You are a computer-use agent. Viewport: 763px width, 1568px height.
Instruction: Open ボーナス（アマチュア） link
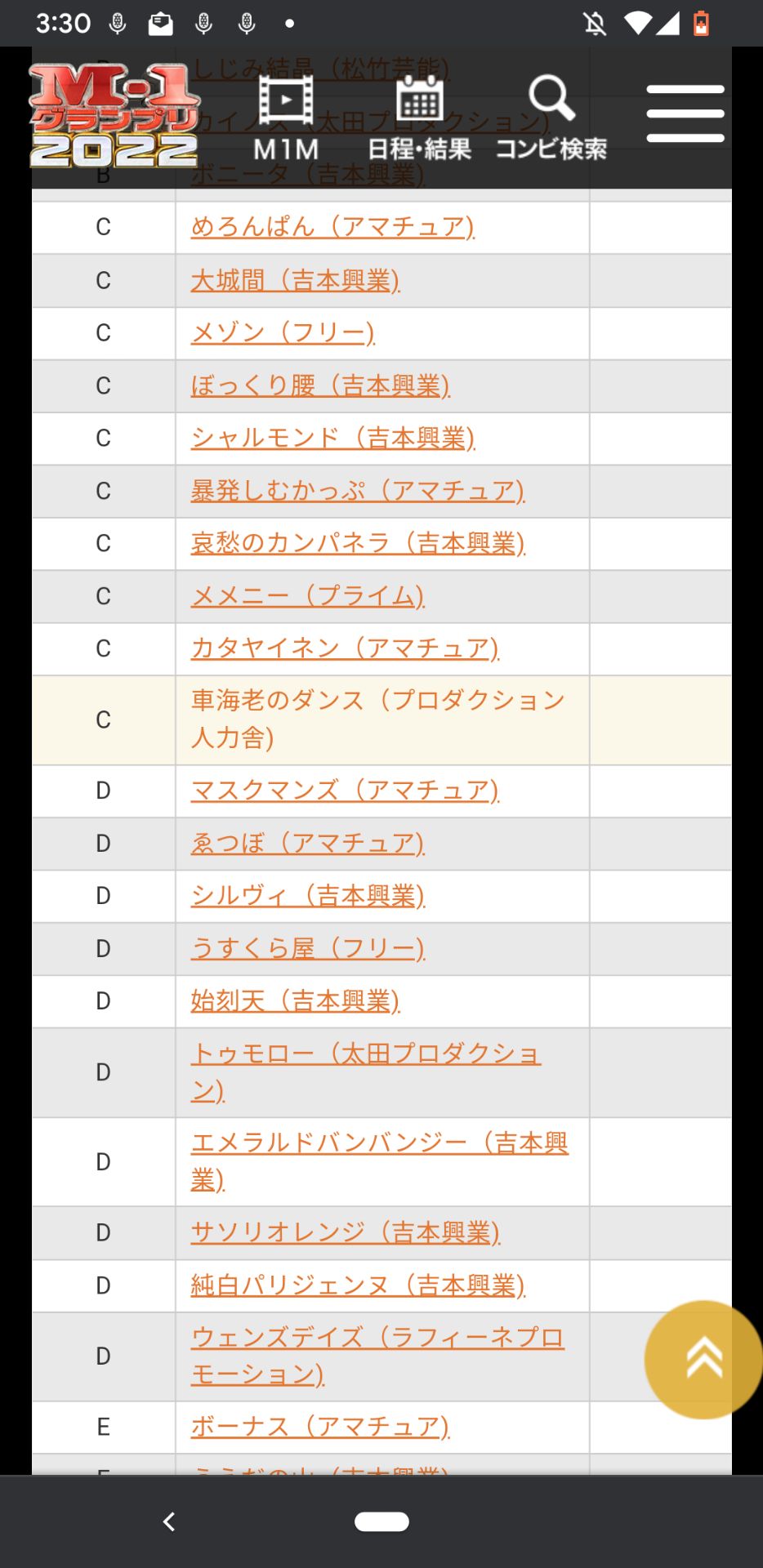(x=320, y=1427)
